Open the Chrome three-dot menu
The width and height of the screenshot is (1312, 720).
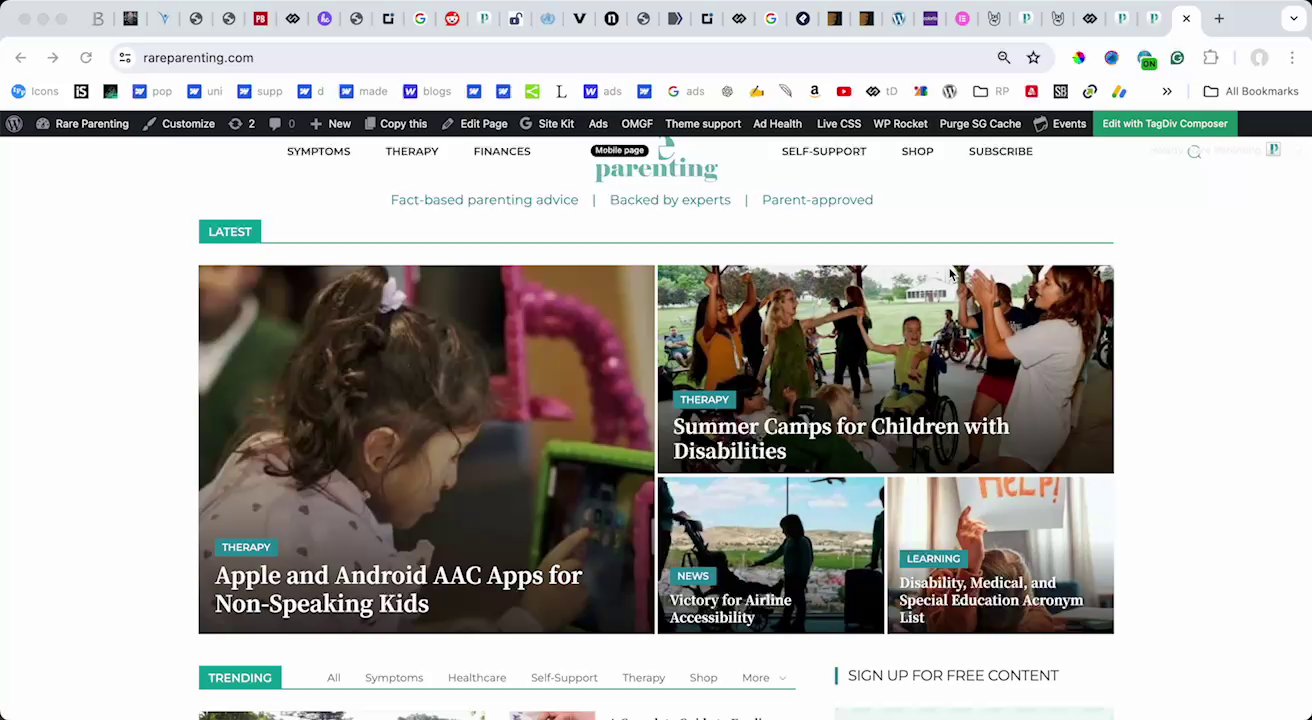pos(1293,58)
